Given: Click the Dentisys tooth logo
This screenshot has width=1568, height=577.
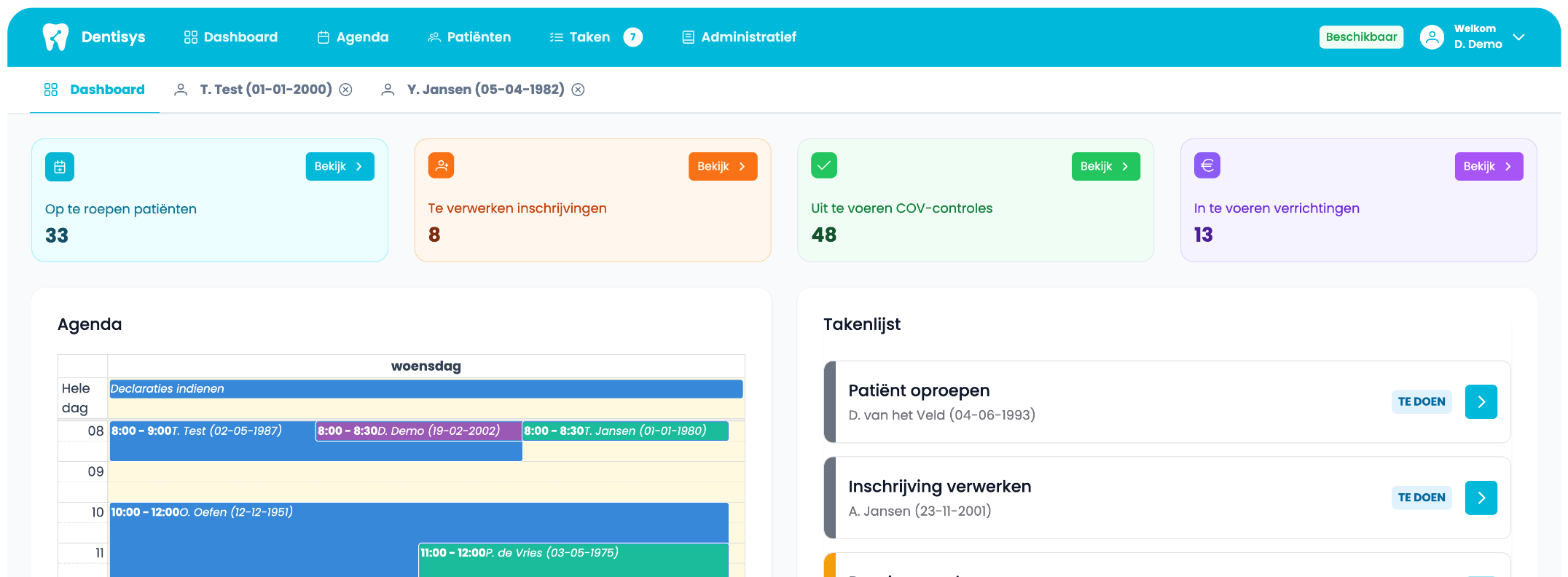Looking at the screenshot, I should 55,37.
